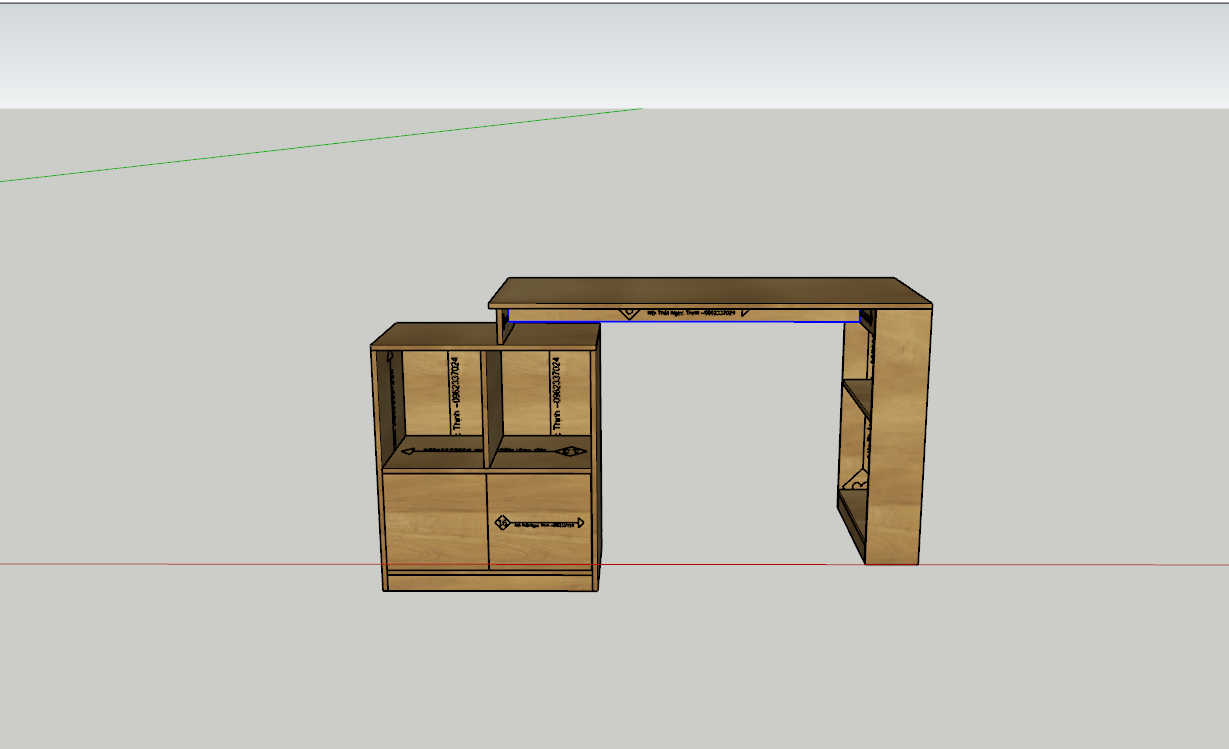The height and width of the screenshot is (749, 1229).
Task: Click the middle shelf in right leg unit
Action: click(857, 391)
